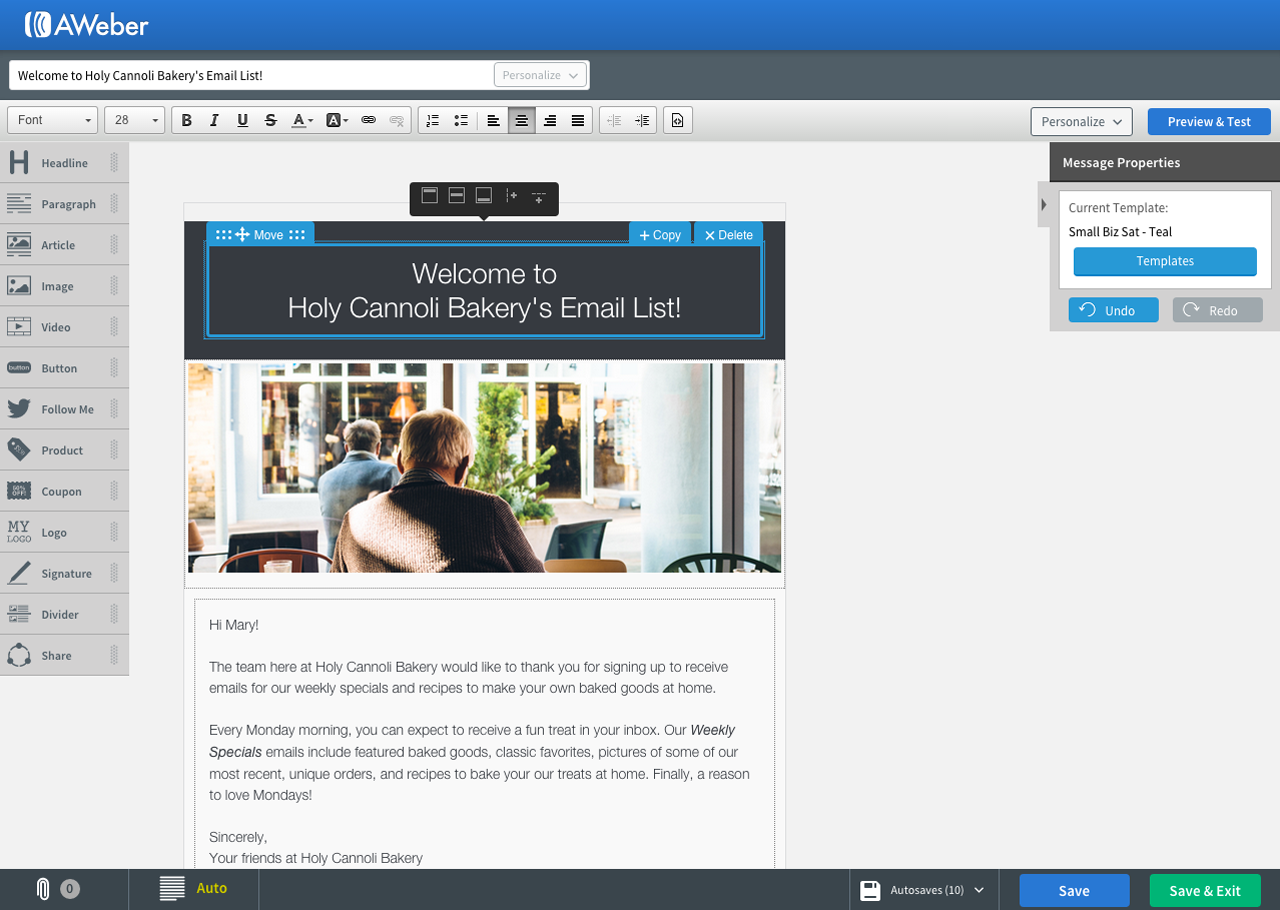Toggle underline formatting

point(242,120)
